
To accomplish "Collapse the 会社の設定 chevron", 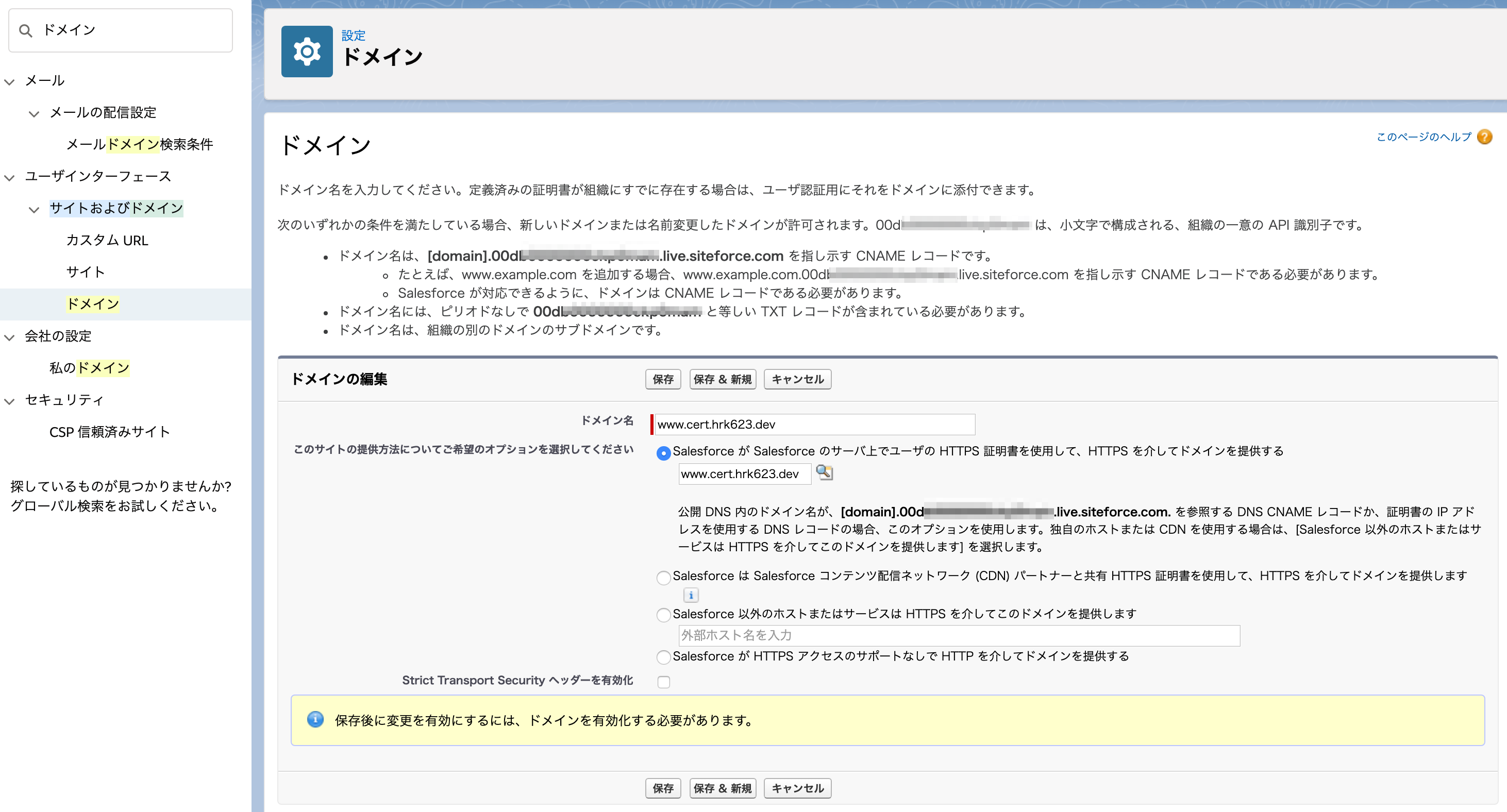I will pos(9,337).
